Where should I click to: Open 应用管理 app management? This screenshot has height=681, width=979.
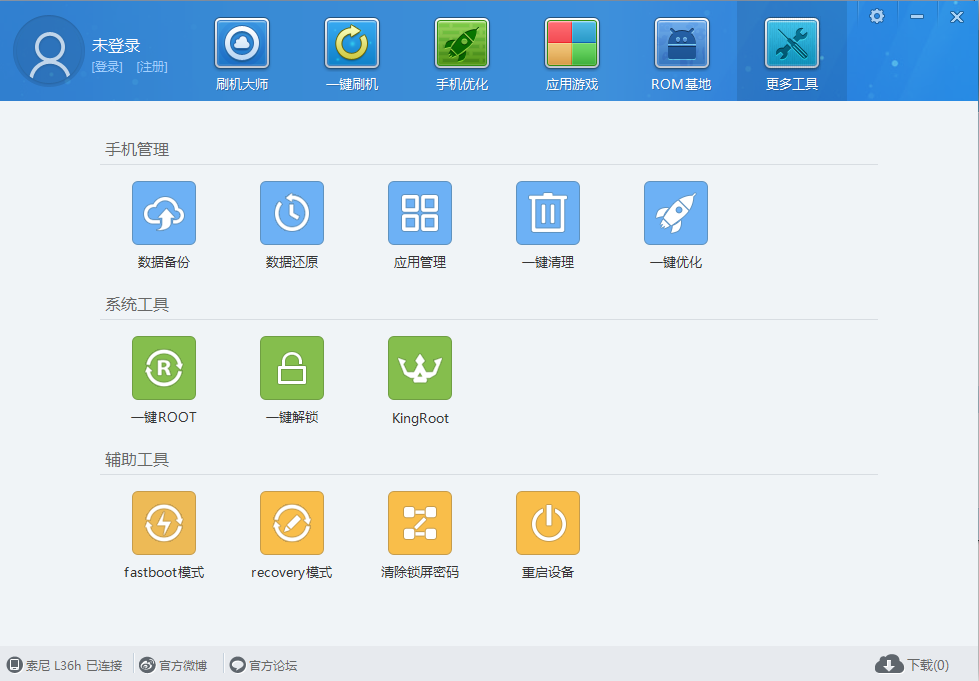420,213
